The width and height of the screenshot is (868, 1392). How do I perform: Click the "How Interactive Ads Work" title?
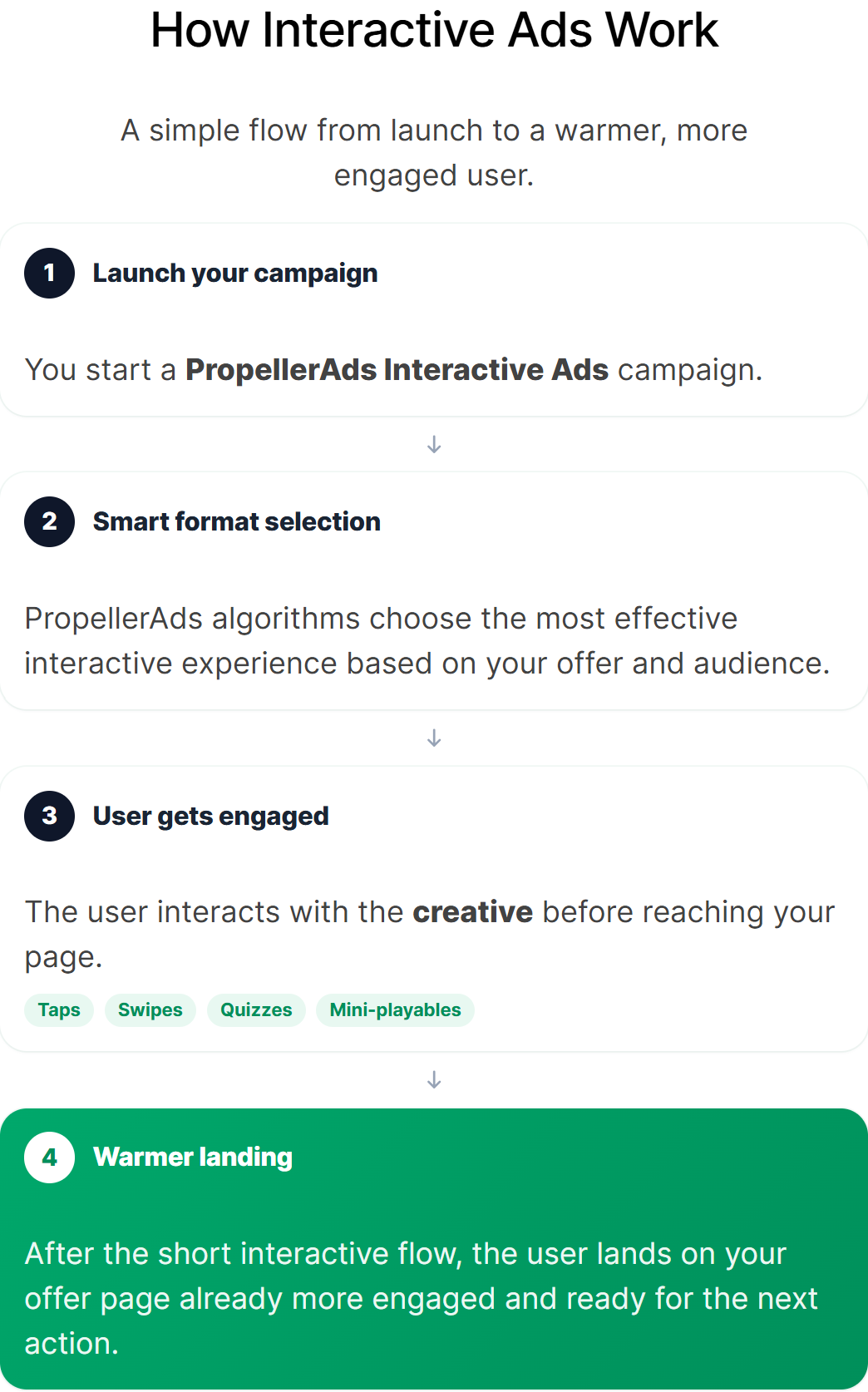coord(434,31)
